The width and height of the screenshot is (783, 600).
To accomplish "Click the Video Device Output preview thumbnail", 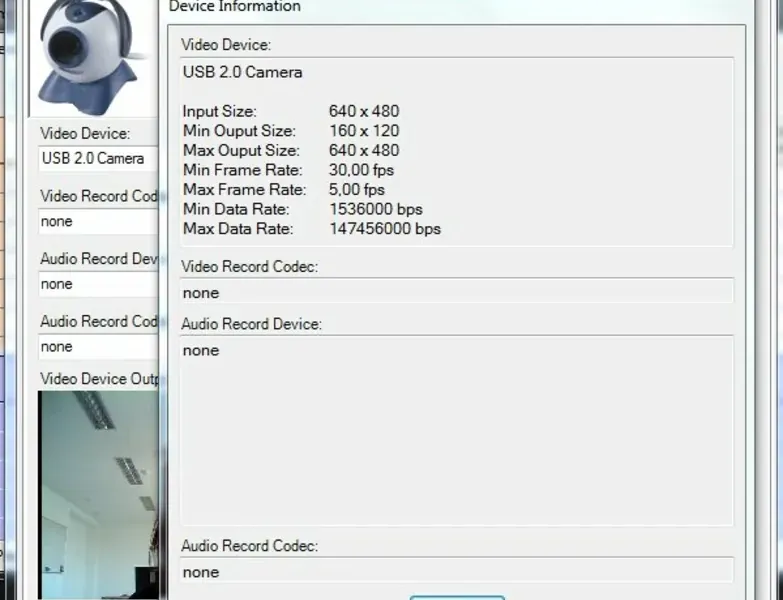I will [98, 495].
